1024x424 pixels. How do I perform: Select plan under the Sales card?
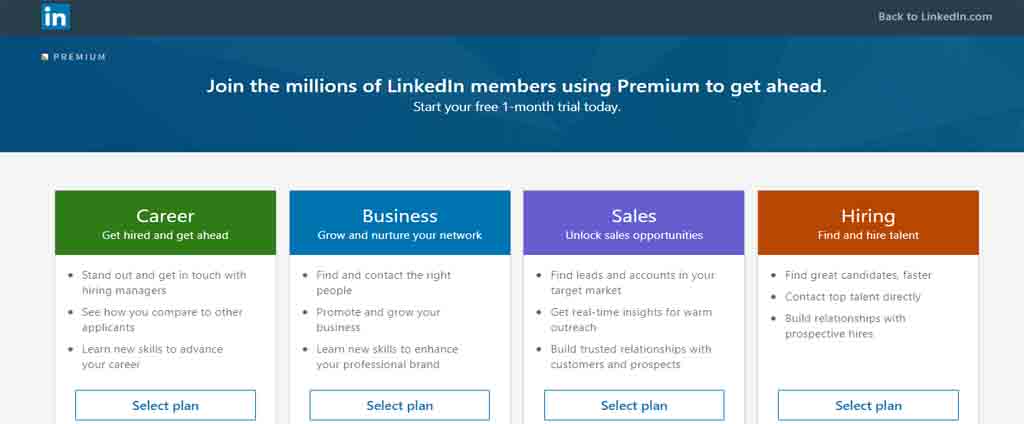point(634,405)
